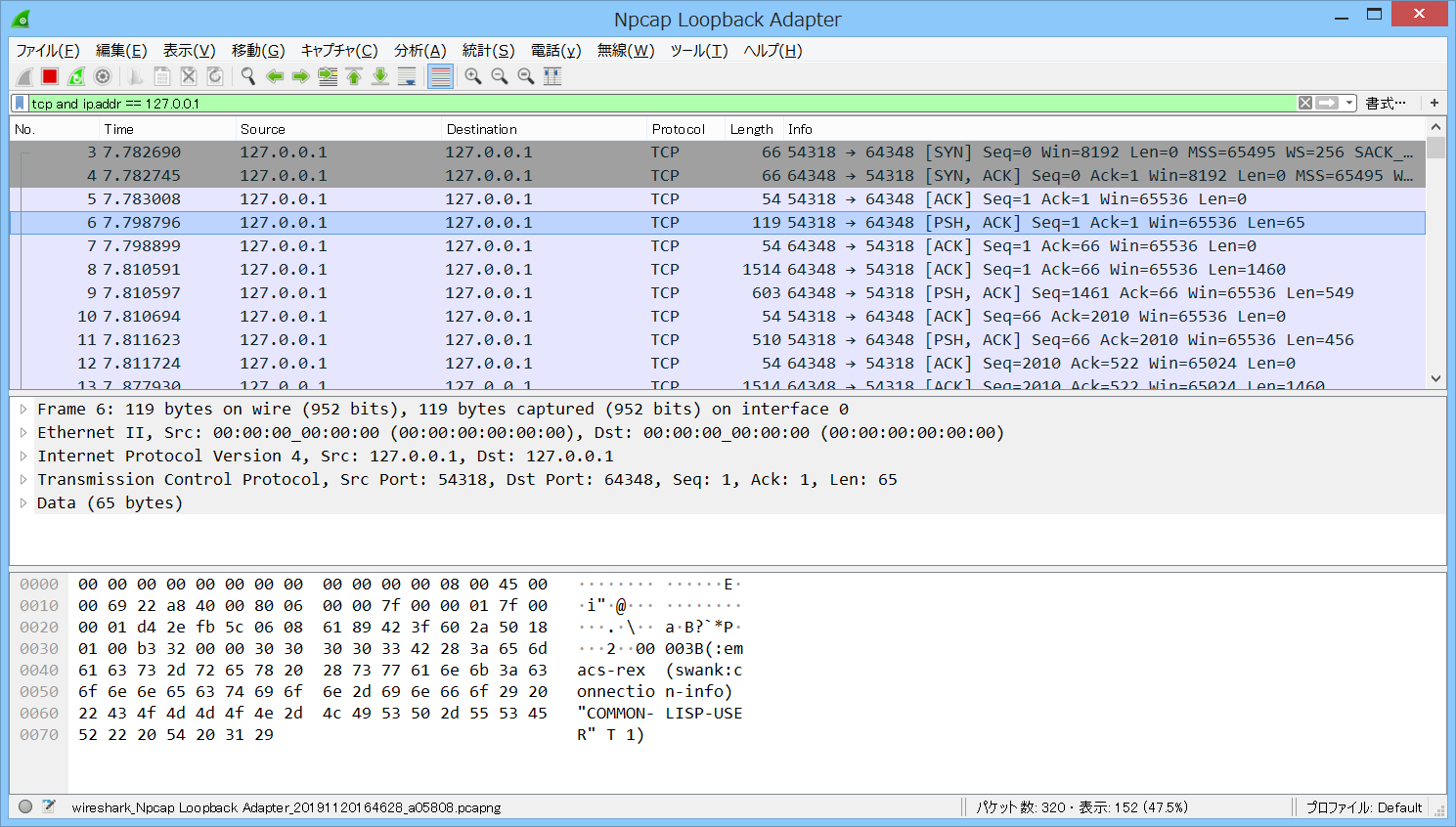
Task: Expand the Transmission Control Protocol detail row
Action: pyautogui.click(x=23, y=479)
